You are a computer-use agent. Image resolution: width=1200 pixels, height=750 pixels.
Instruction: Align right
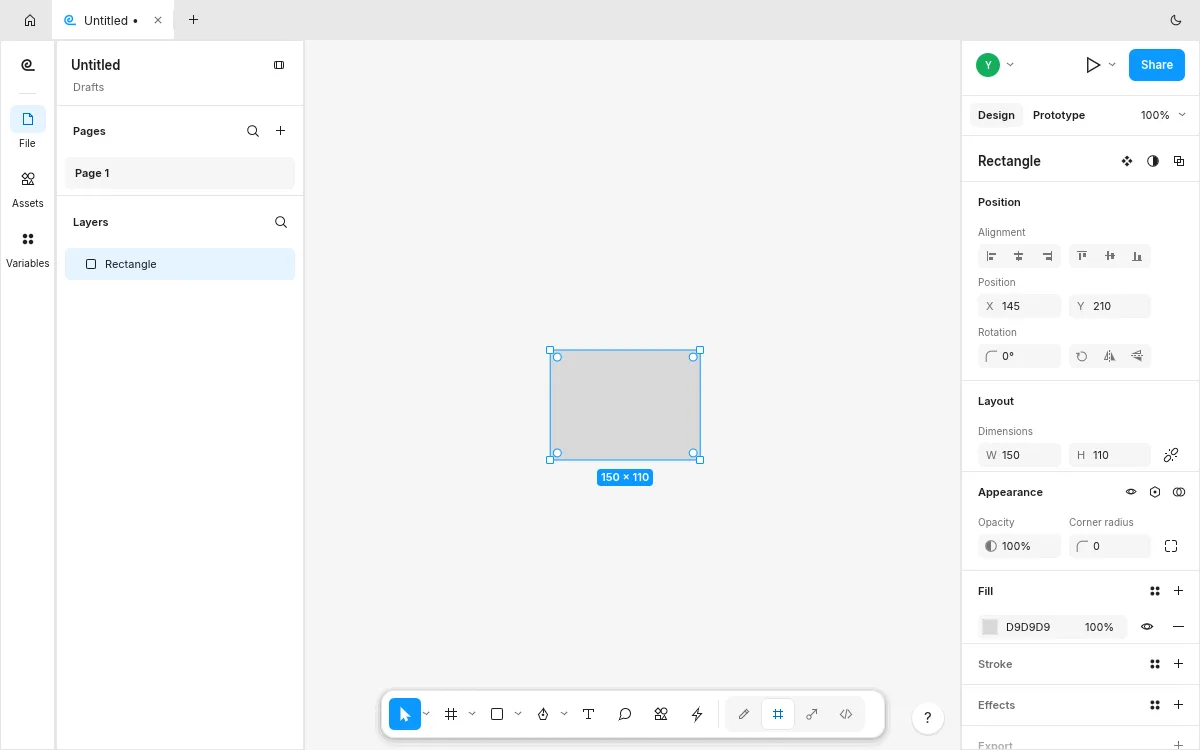pyautogui.click(x=1047, y=256)
